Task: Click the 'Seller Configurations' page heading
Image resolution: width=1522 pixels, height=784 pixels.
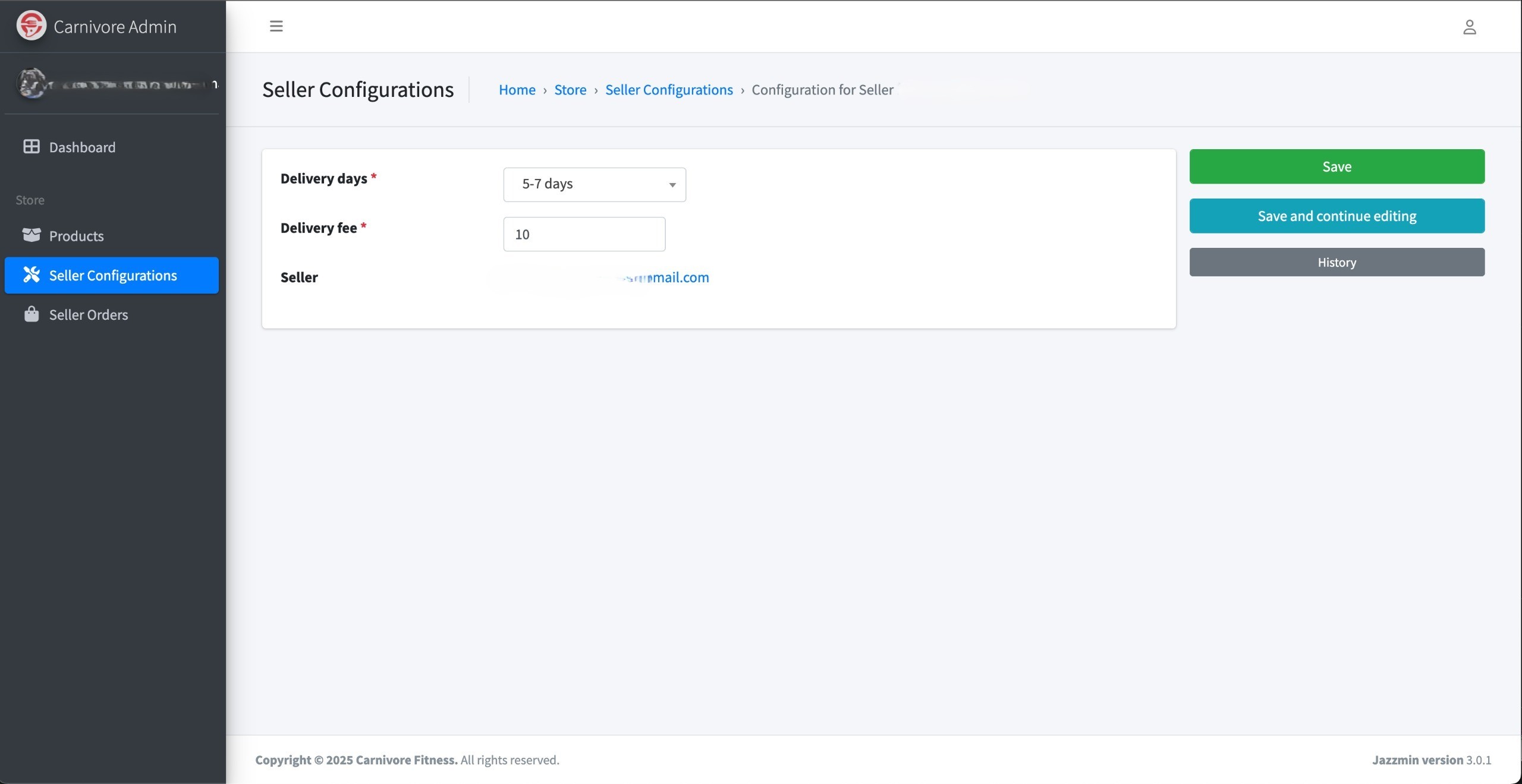Action: (x=358, y=90)
